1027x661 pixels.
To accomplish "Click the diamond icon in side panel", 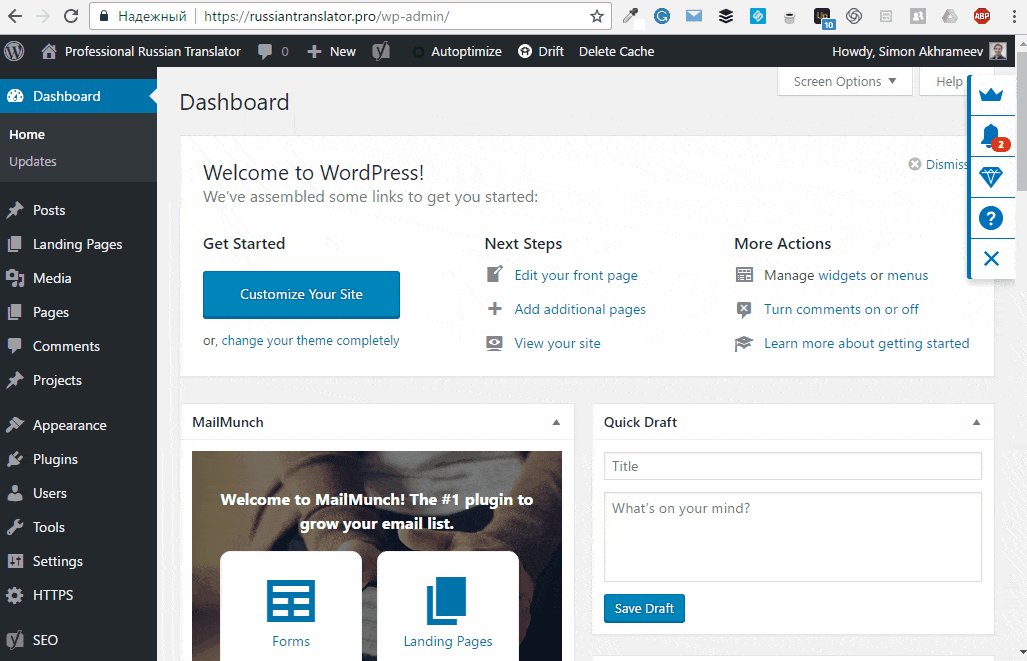I will (x=991, y=177).
